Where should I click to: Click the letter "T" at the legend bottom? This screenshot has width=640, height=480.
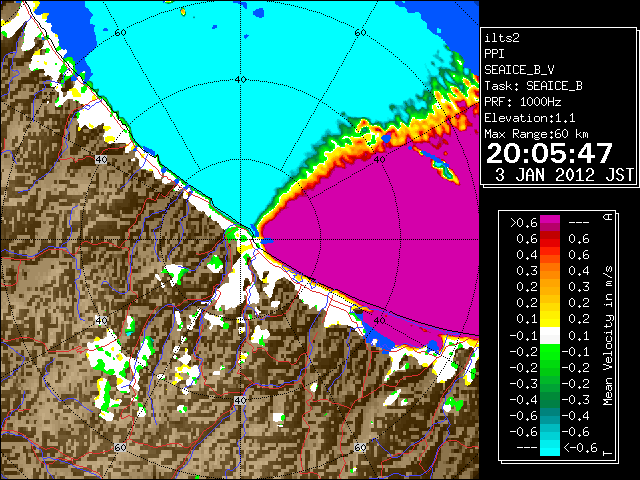click(x=608, y=453)
